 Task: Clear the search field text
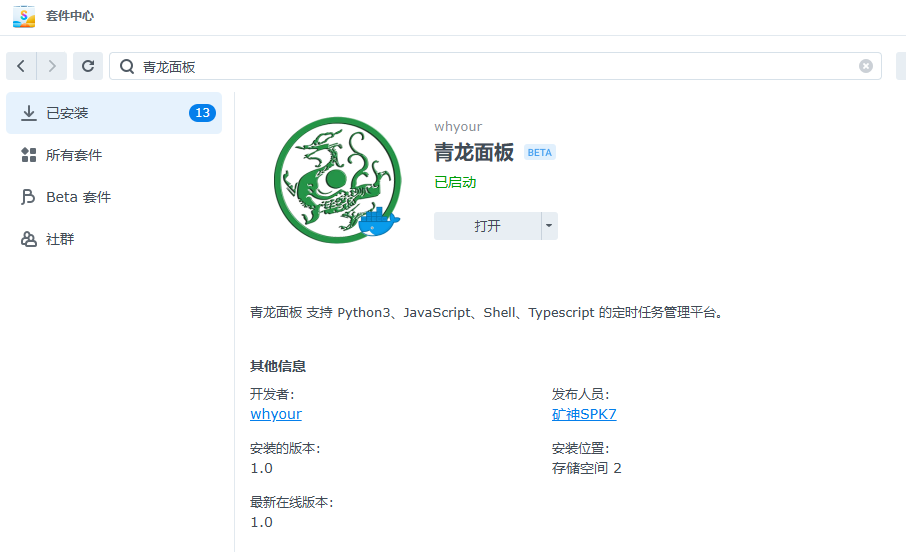tap(866, 66)
